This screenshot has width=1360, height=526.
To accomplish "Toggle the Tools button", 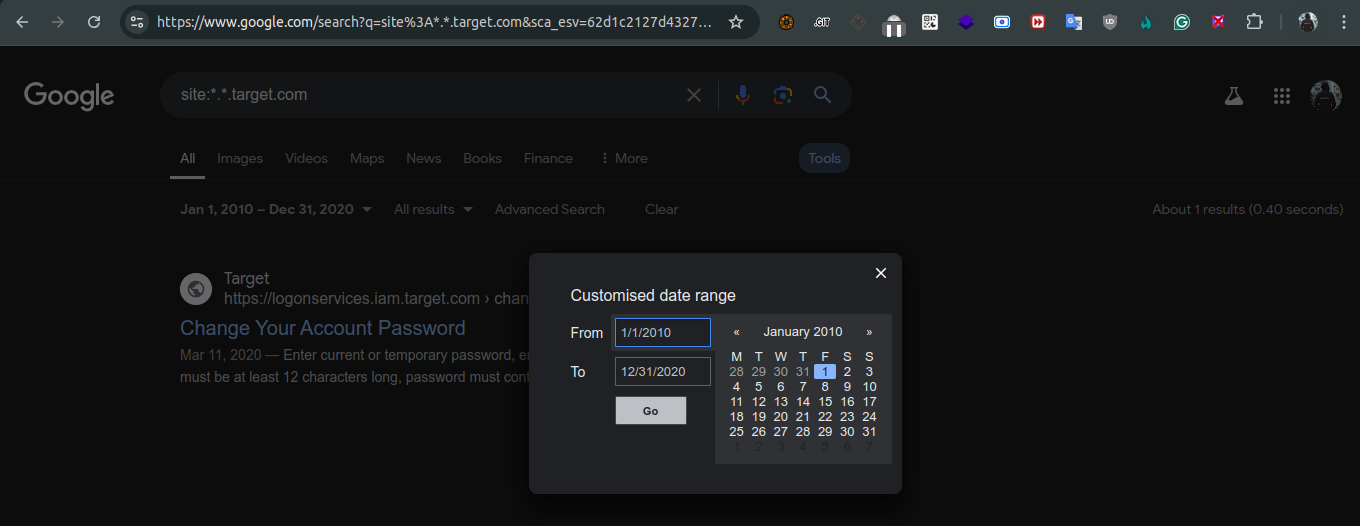I will pyautogui.click(x=825, y=158).
